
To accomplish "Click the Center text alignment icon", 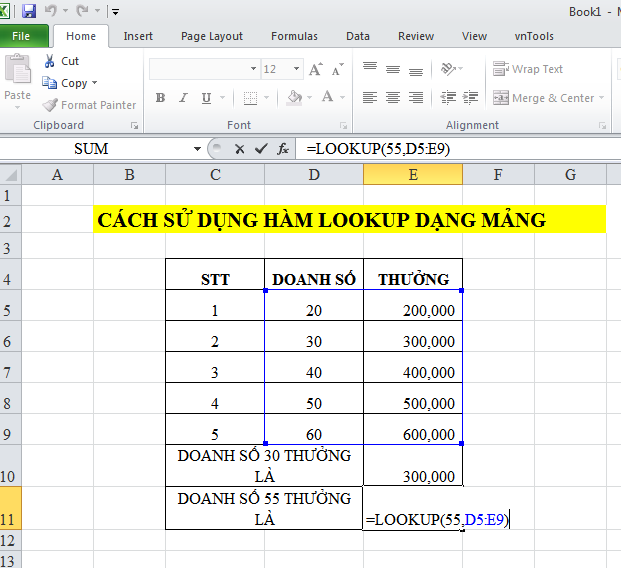I will (393, 97).
